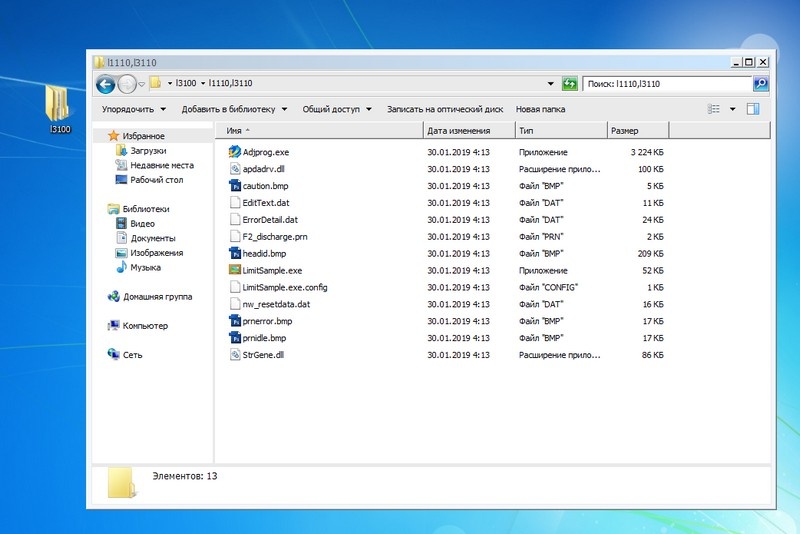Sort by the Дата изменения column header
800x534 pixels.
(469, 131)
